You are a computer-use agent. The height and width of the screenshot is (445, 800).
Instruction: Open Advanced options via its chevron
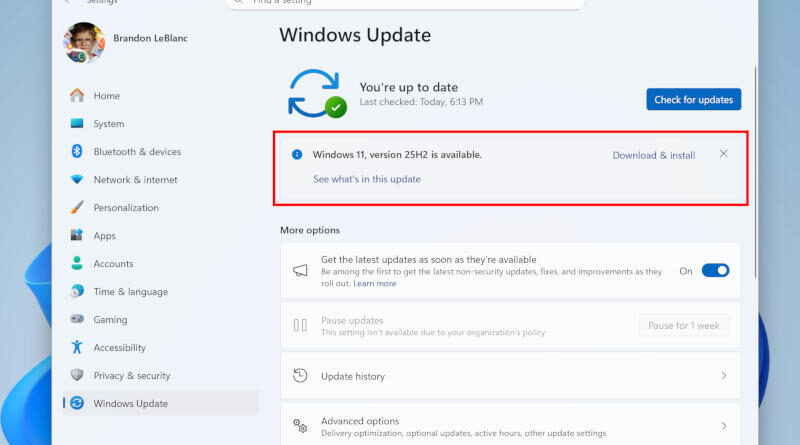click(724, 426)
